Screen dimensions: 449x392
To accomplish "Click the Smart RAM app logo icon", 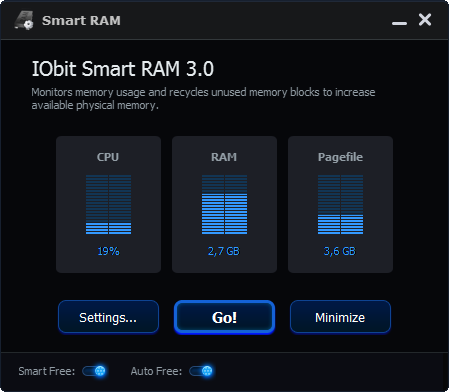I will pos(24,20).
